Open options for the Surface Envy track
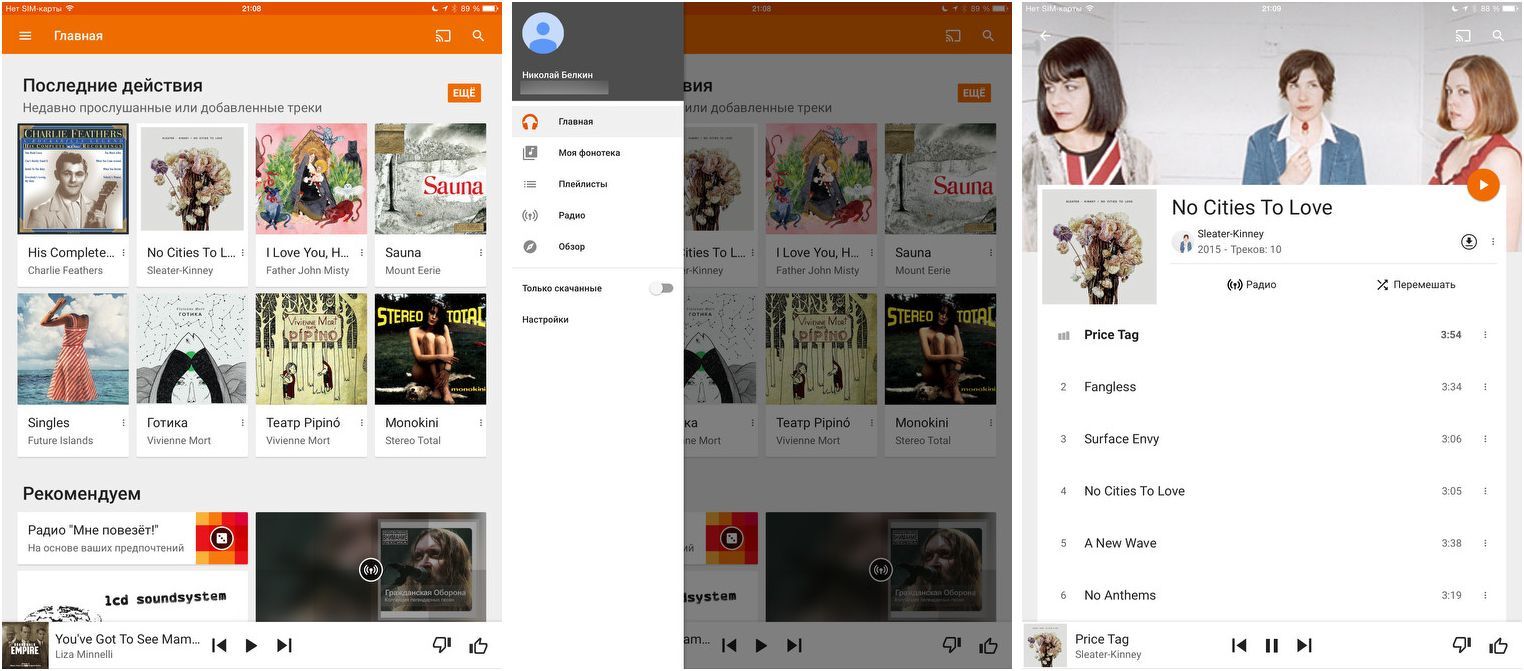This screenshot has height=671, width=1524. pyautogui.click(x=1485, y=439)
